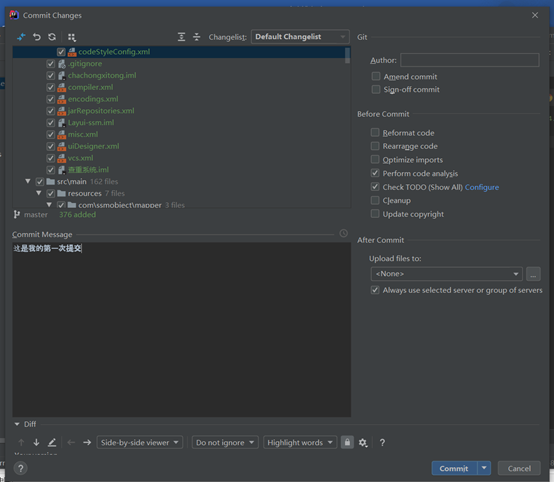Screen dimensions: 554x482
Task: Open diff settings gear icon
Action: coord(363,442)
